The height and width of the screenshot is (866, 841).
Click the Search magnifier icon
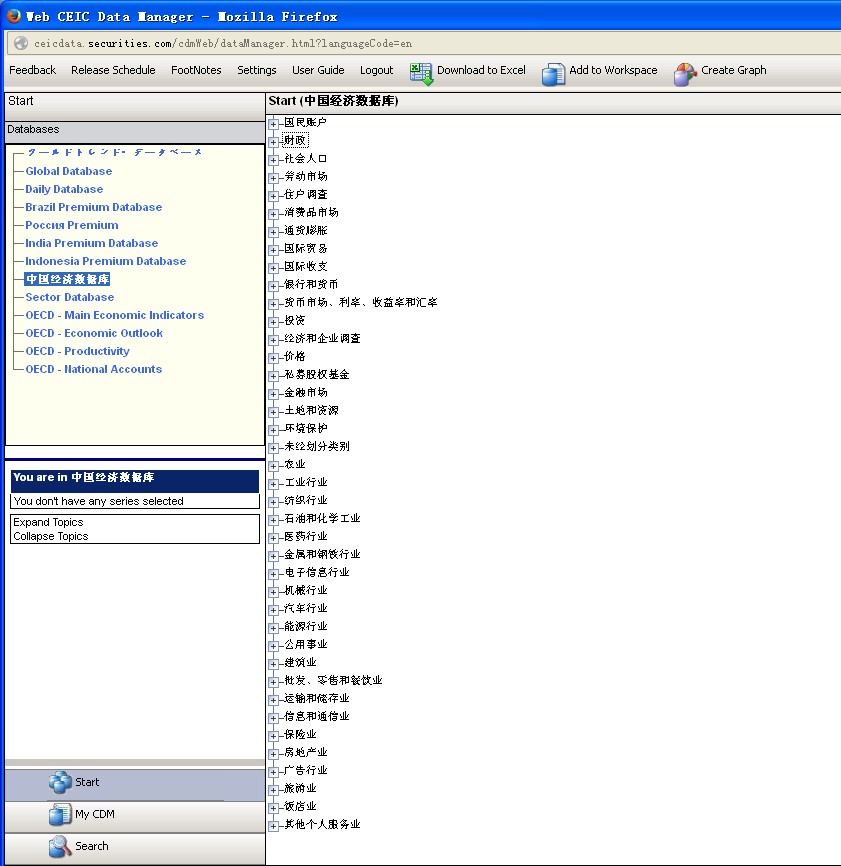(60, 846)
